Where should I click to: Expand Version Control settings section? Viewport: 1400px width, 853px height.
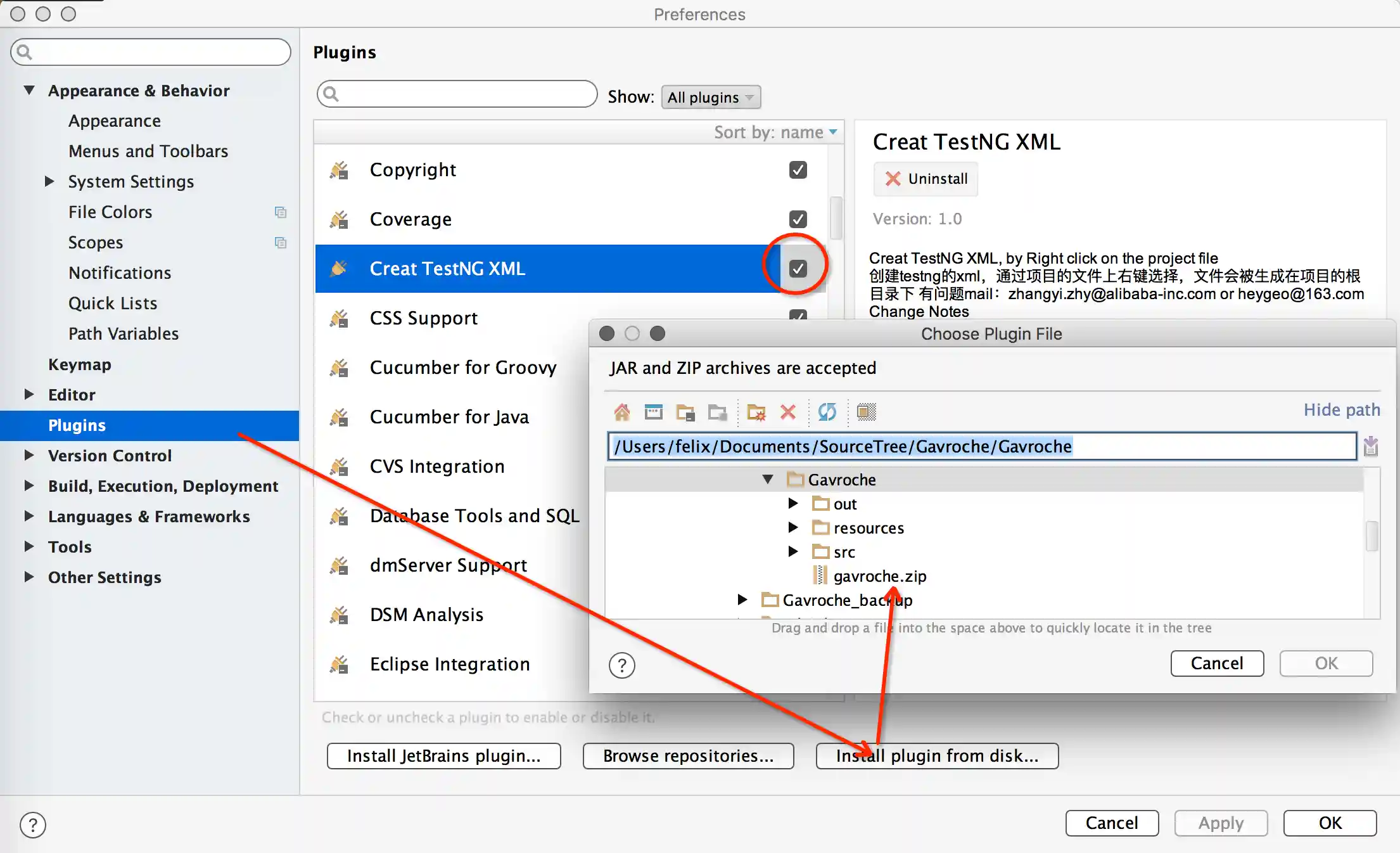29,456
